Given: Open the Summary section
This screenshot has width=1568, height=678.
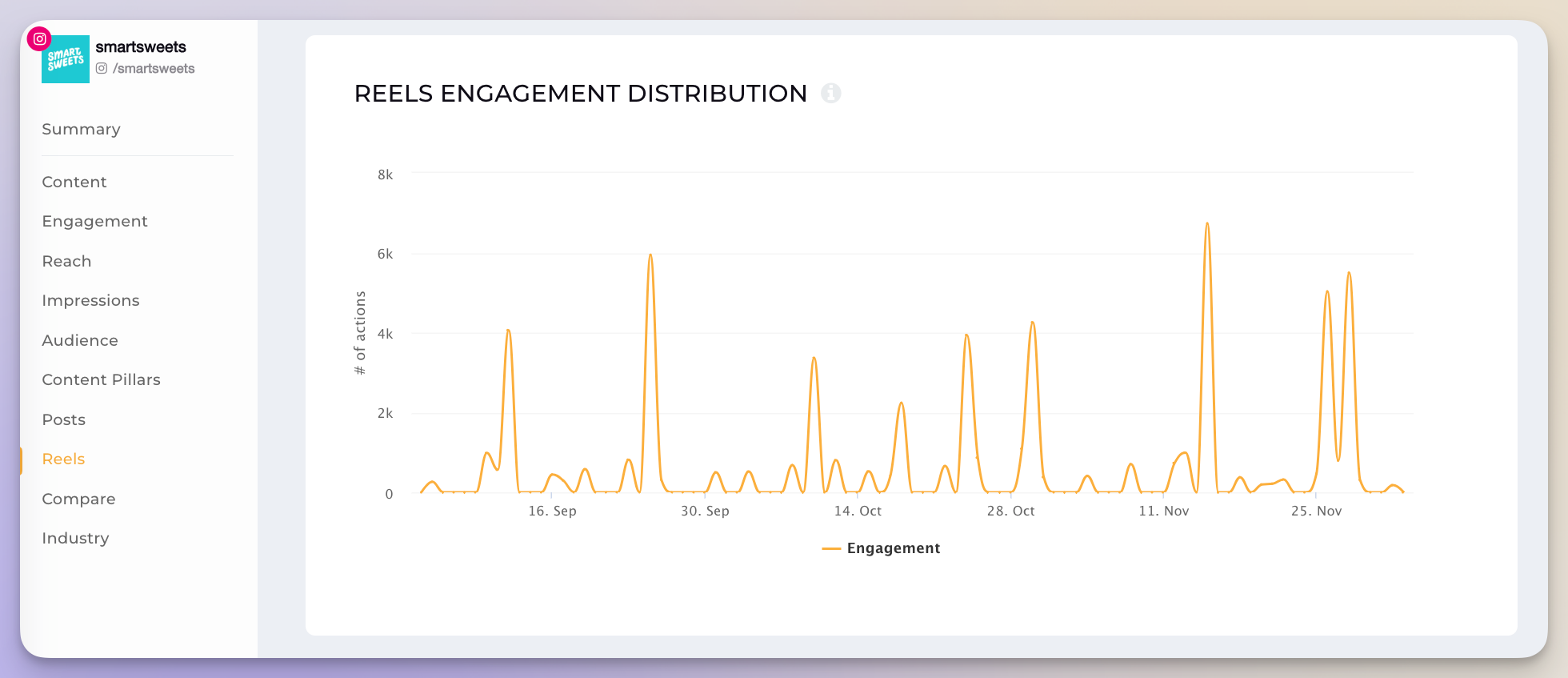Looking at the screenshot, I should 81,129.
